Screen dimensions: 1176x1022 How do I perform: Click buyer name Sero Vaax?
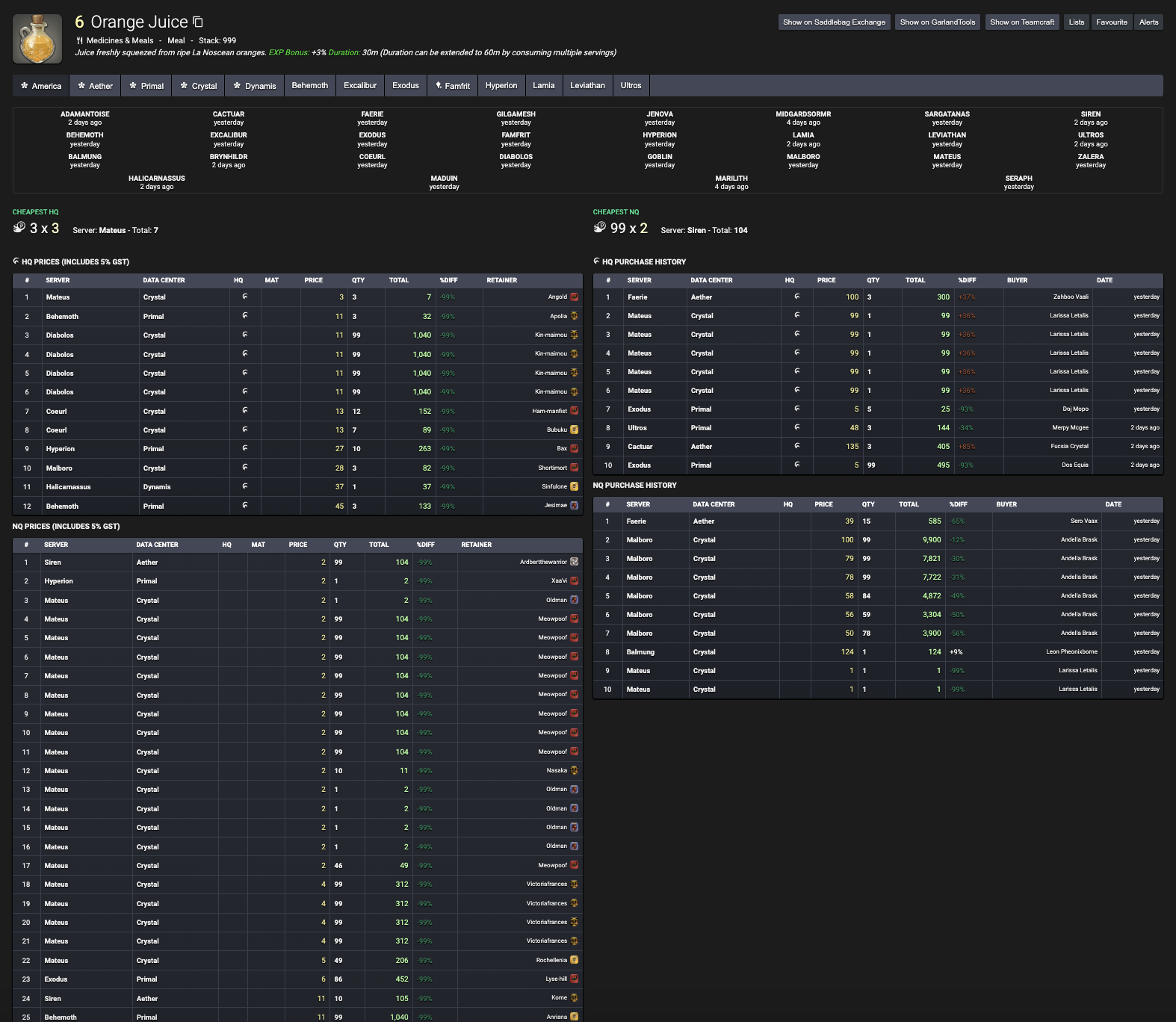(1084, 521)
